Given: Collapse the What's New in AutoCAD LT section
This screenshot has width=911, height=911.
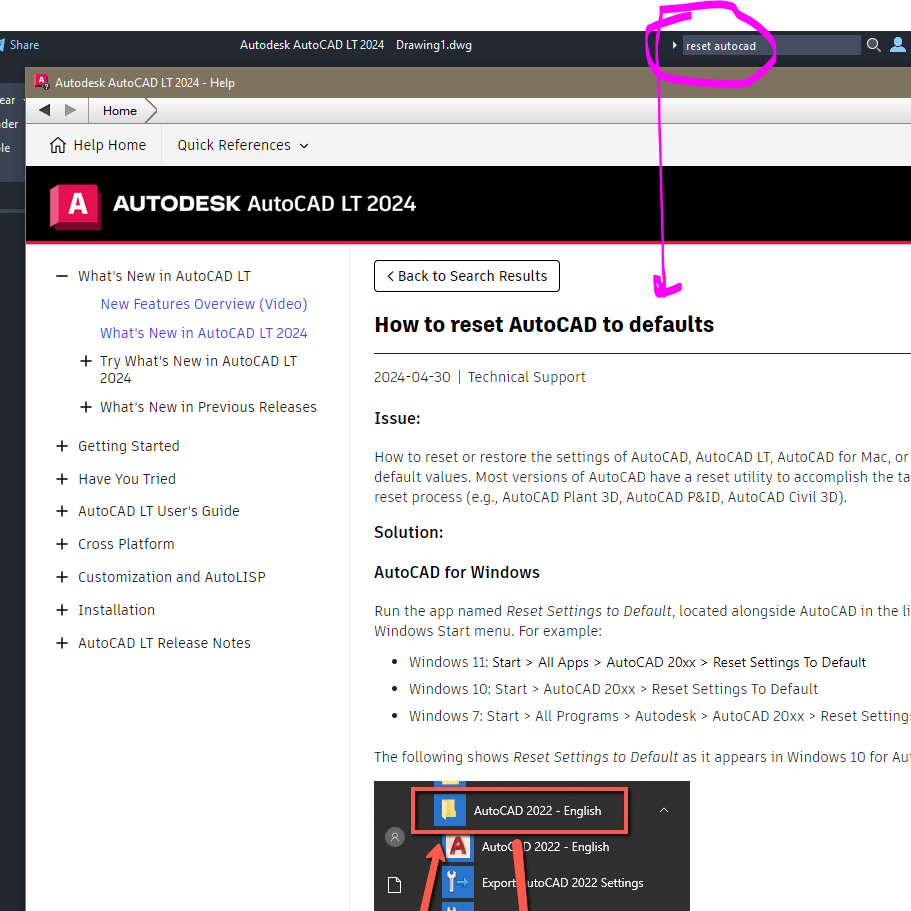Looking at the screenshot, I should pyautogui.click(x=62, y=276).
